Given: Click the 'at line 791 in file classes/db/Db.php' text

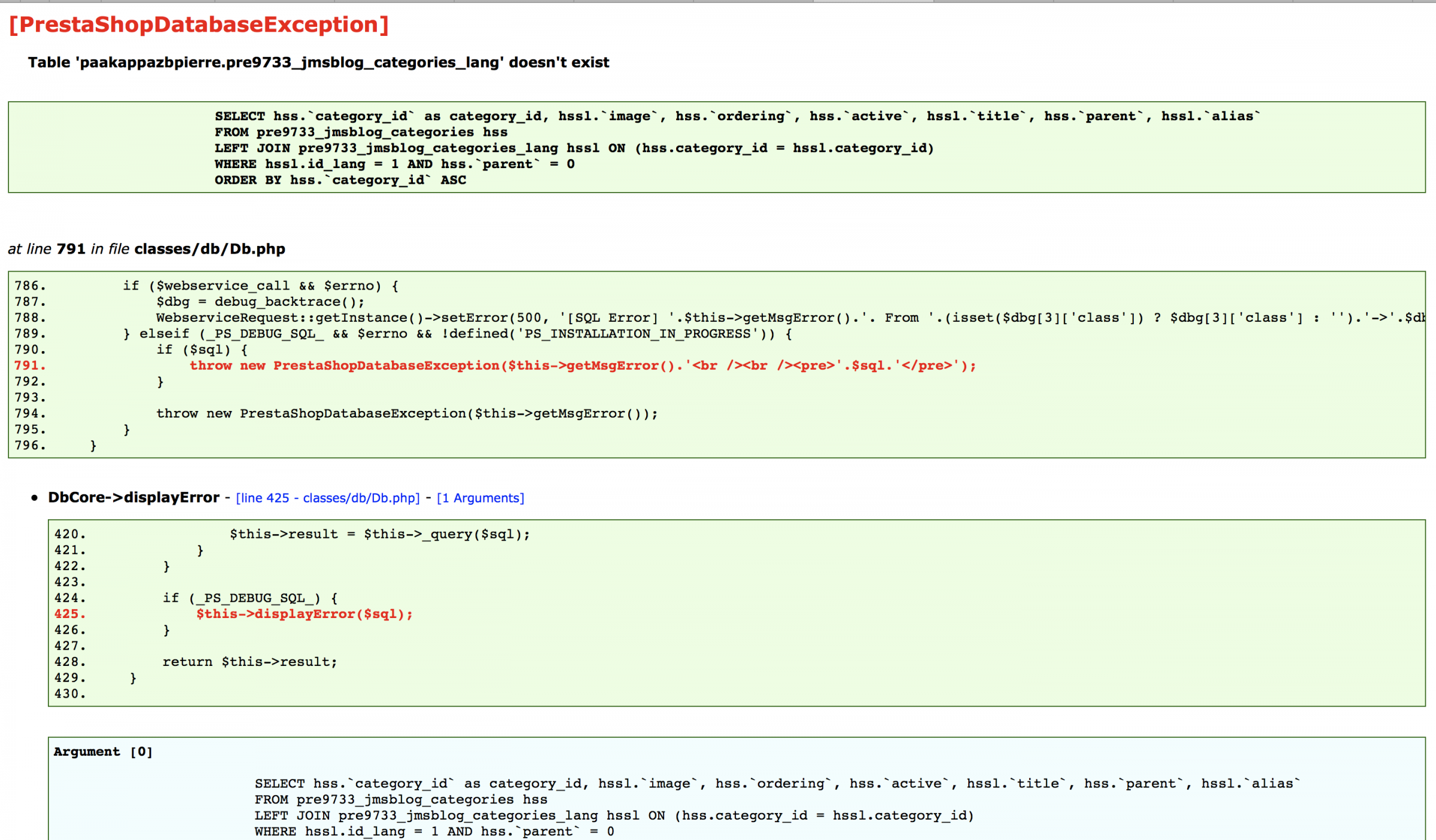Looking at the screenshot, I should 147,249.
